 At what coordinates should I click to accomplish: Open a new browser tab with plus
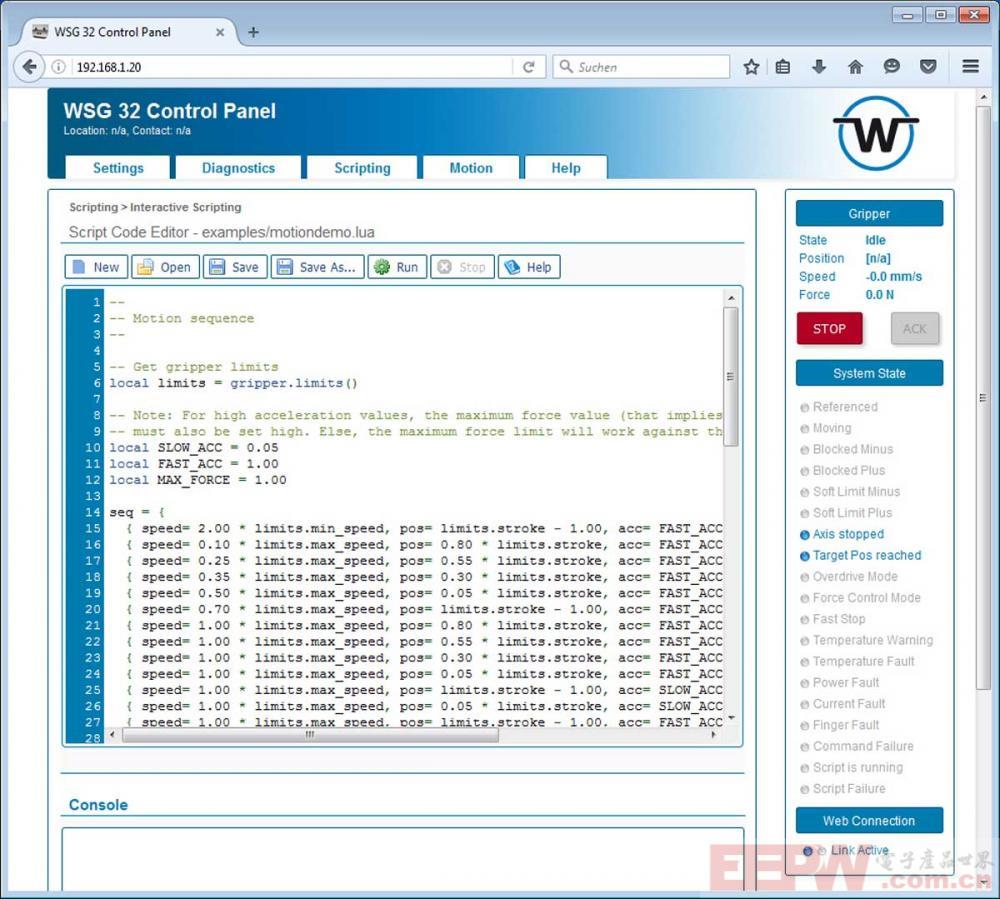253,32
